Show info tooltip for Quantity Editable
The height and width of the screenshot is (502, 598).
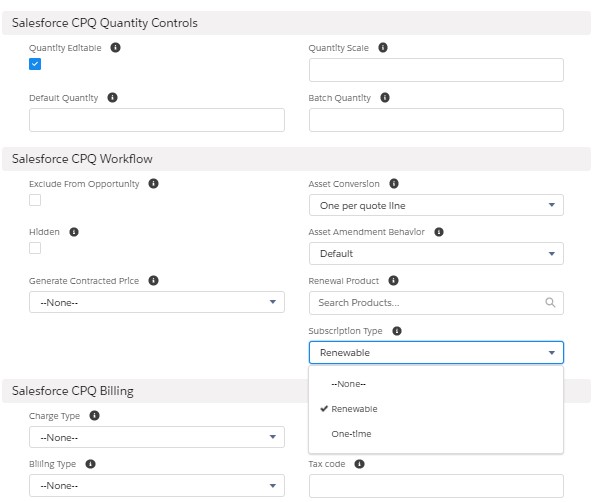115,48
